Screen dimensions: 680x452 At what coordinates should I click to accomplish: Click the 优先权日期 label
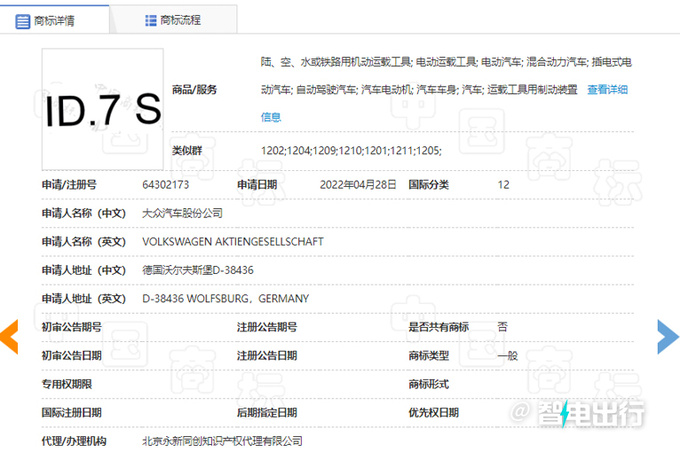click(434, 413)
